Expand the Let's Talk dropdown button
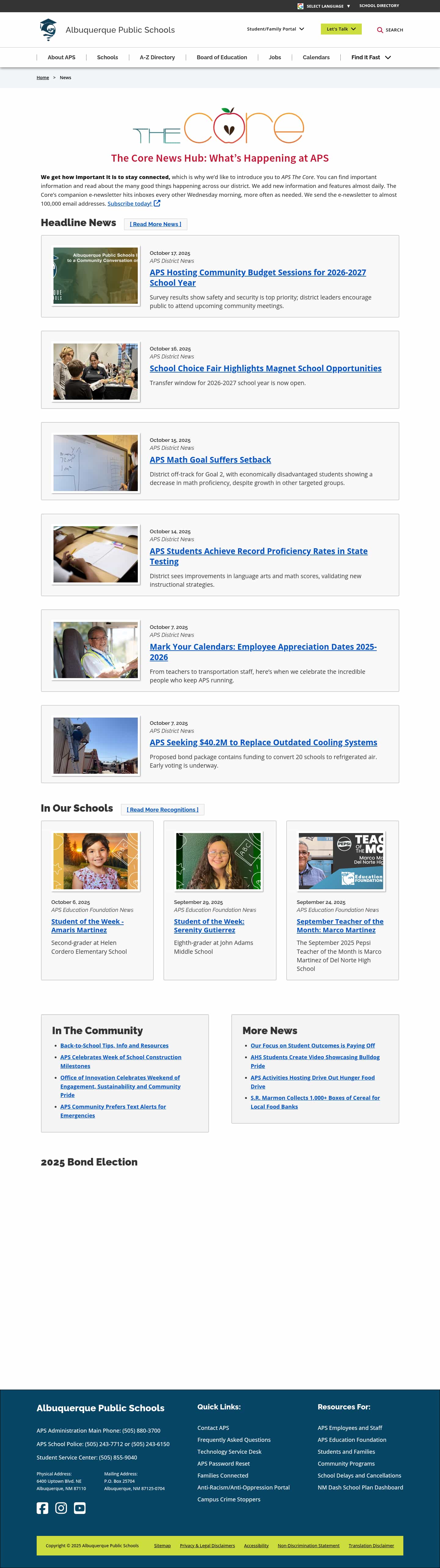 341,29
